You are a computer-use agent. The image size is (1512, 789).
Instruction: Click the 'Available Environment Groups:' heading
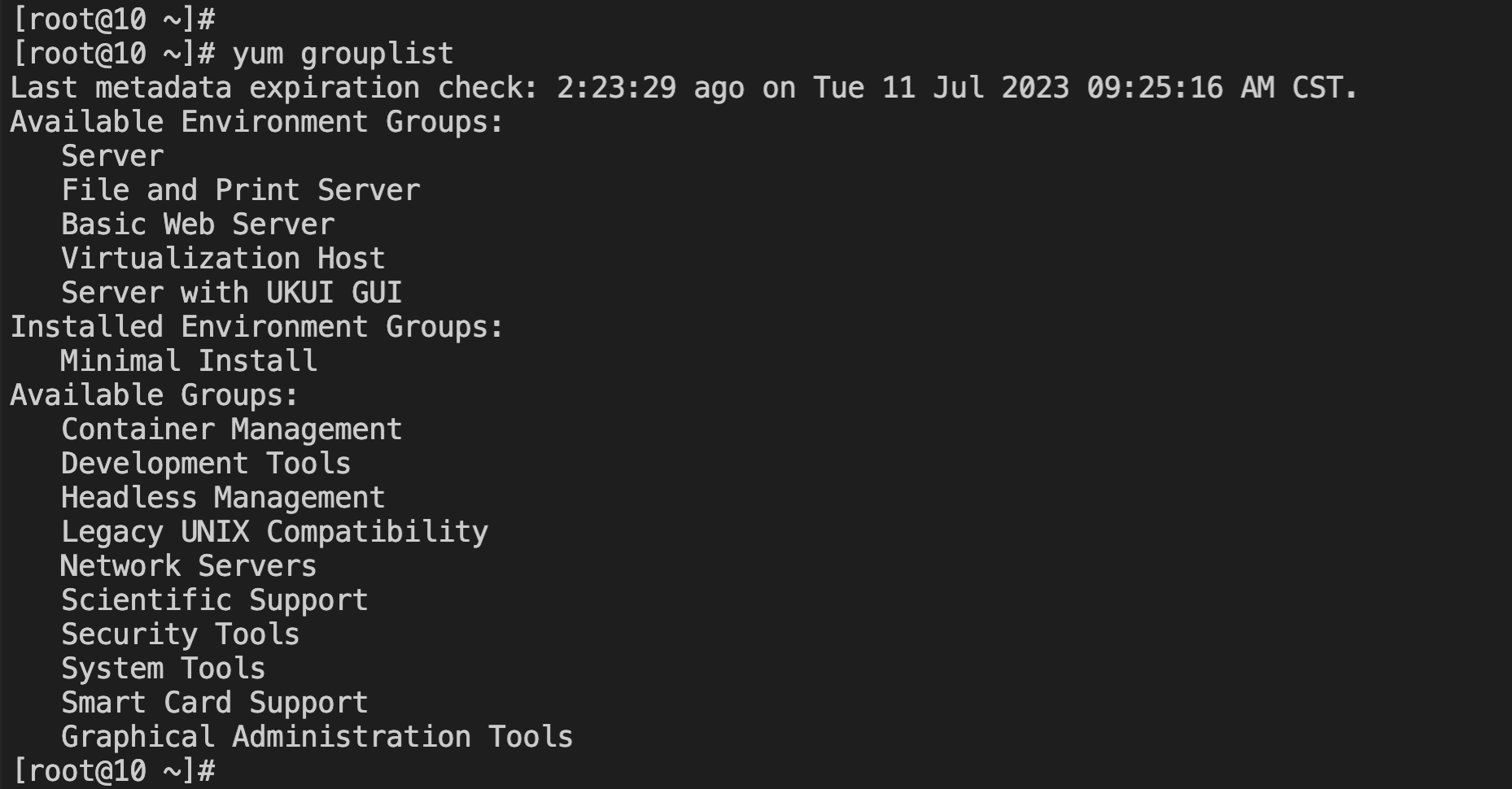click(257, 122)
